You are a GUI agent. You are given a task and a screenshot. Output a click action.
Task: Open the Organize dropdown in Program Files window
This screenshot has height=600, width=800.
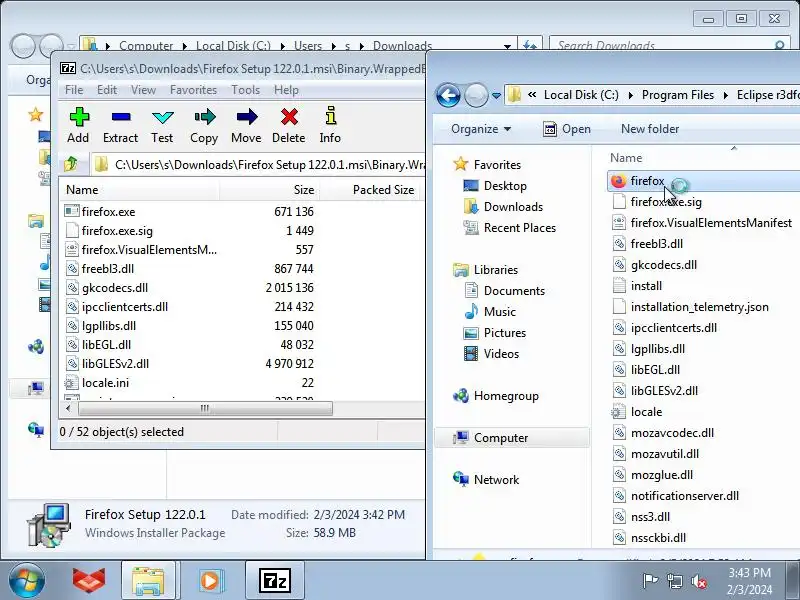tap(481, 129)
